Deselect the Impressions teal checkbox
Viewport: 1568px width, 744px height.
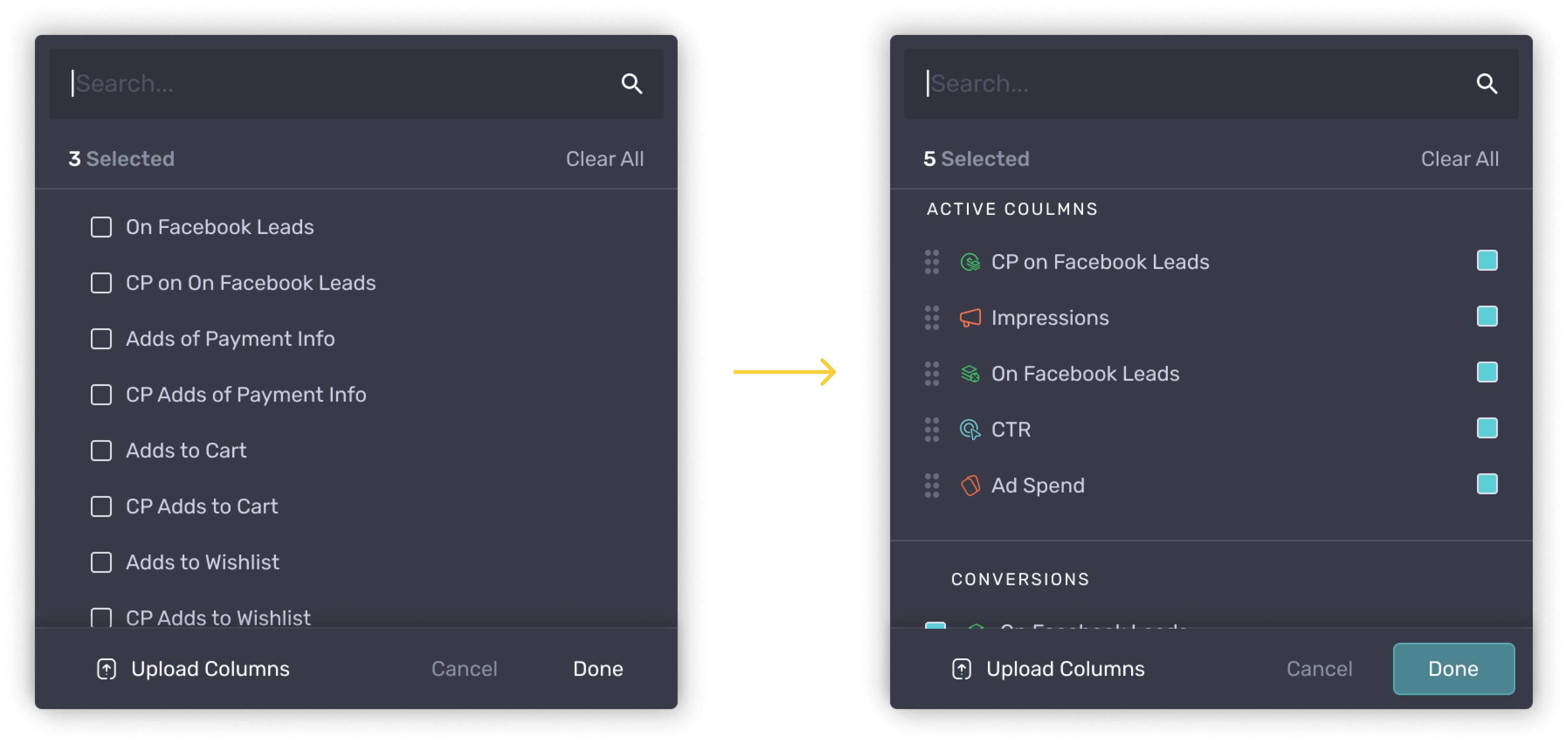point(1486,317)
